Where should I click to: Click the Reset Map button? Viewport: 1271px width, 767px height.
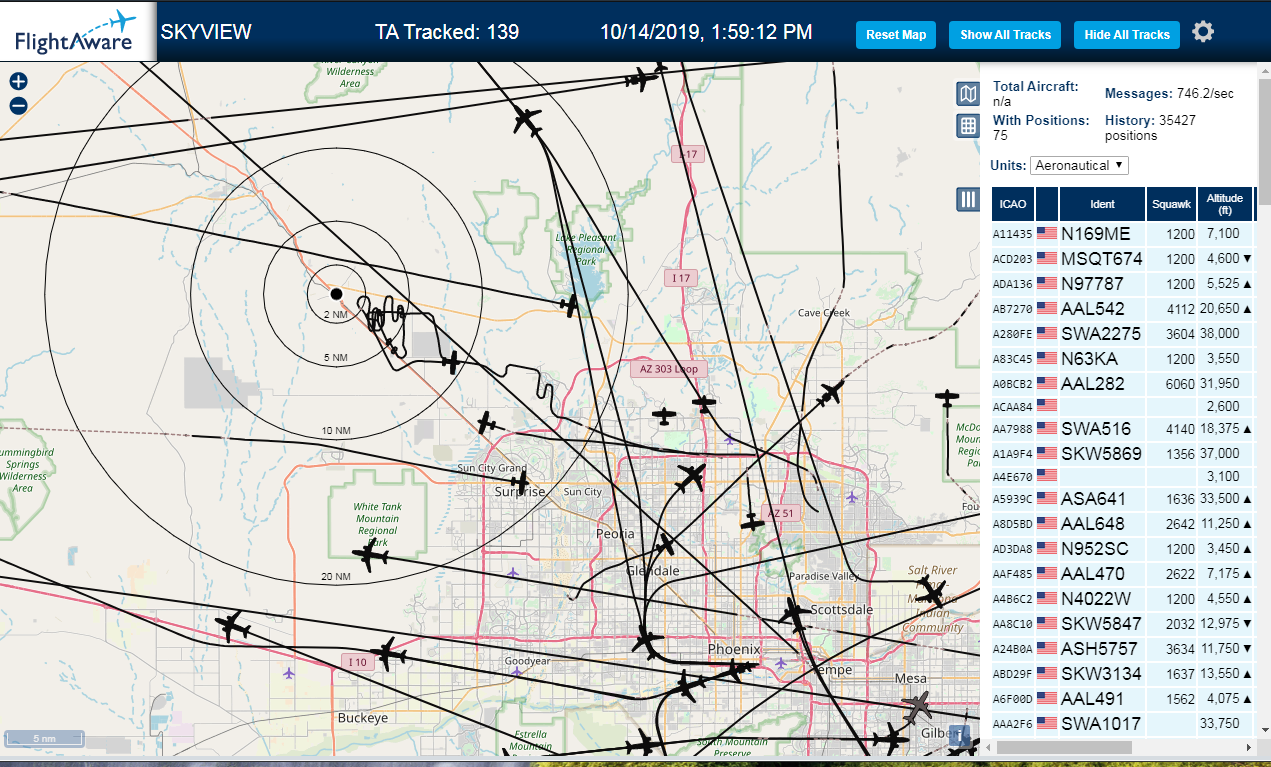click(896, 34)
